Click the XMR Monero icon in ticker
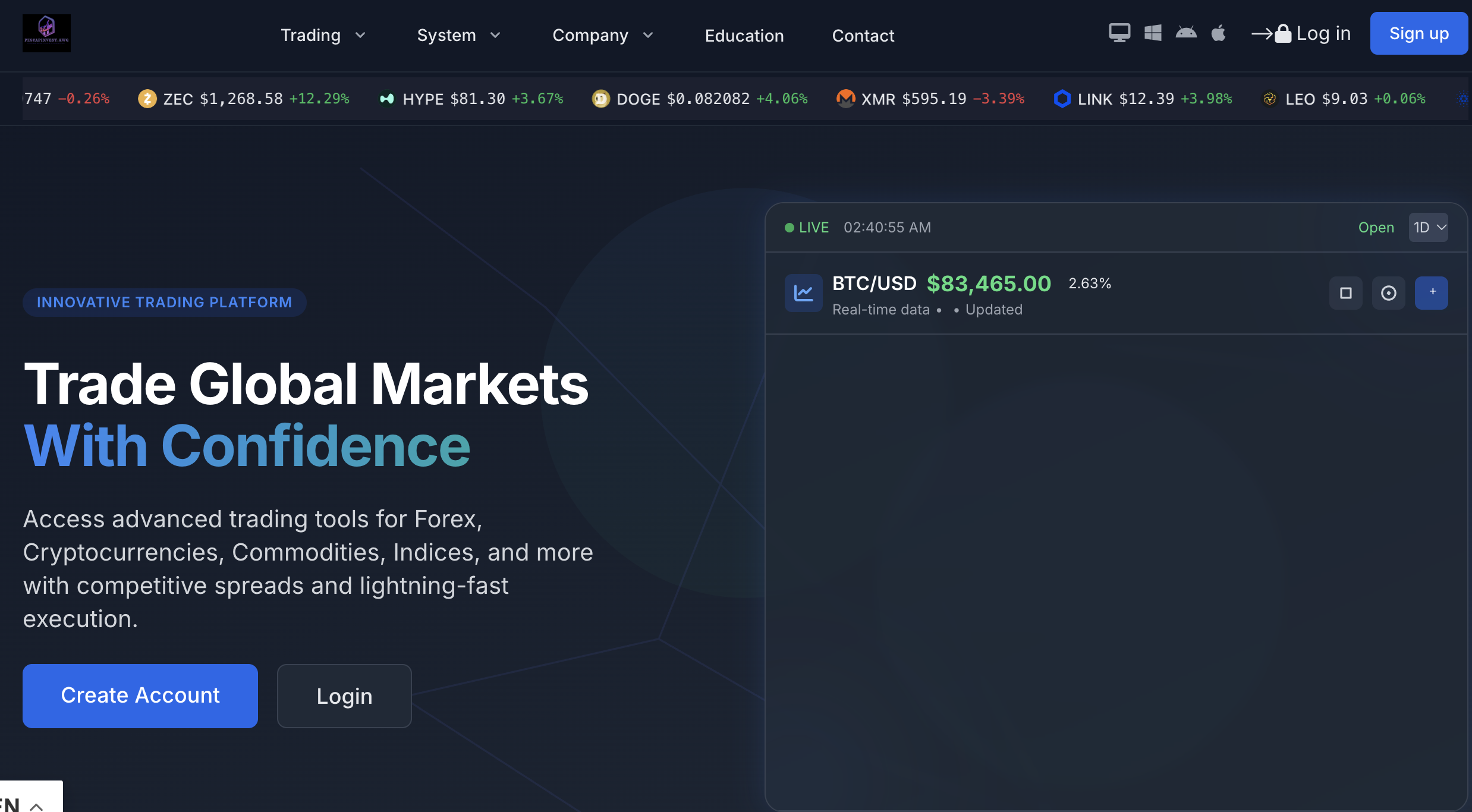 pyautogui.click(x=845, y=99)
